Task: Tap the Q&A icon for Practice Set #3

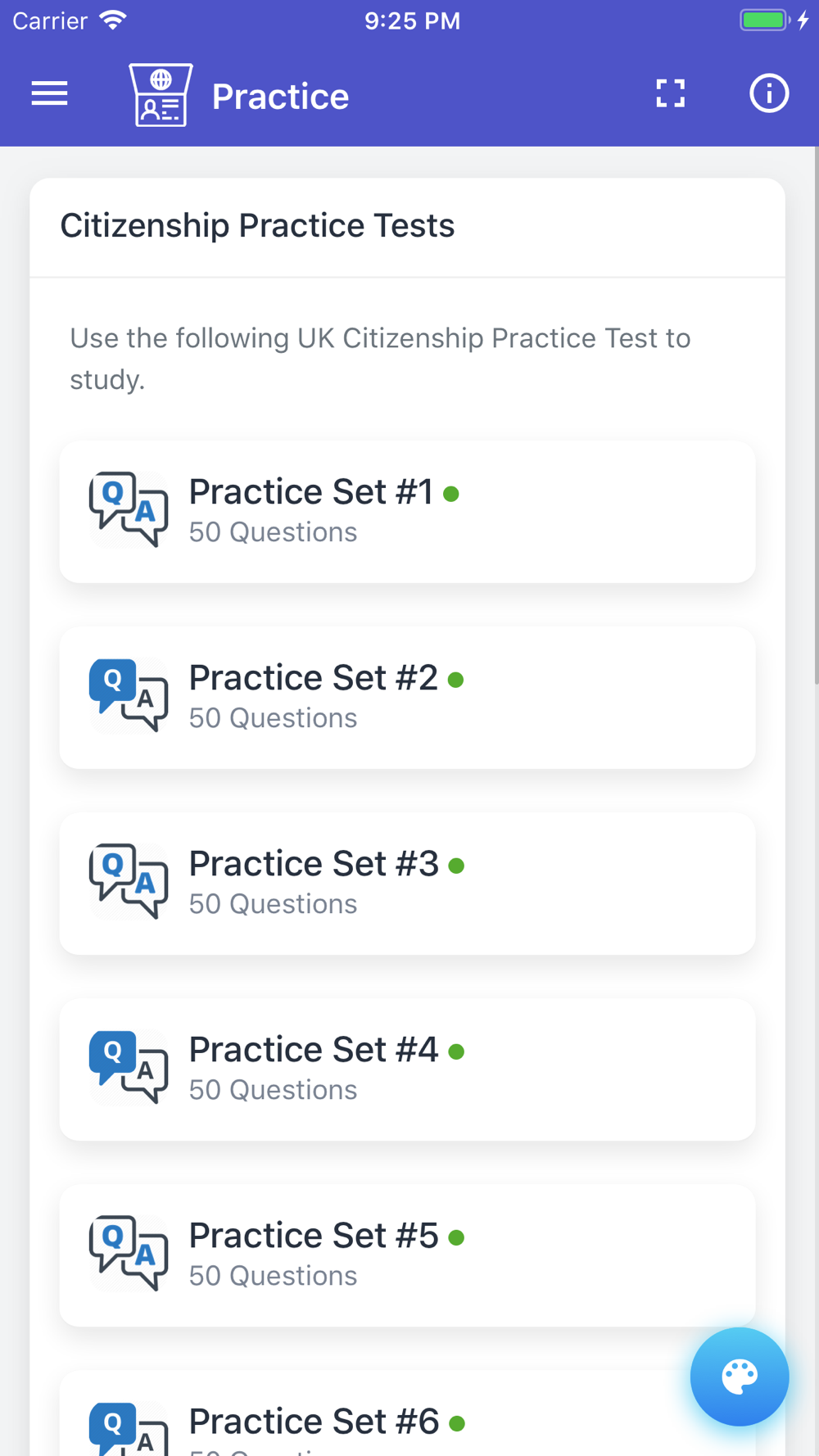Action: tap(129, 881)
